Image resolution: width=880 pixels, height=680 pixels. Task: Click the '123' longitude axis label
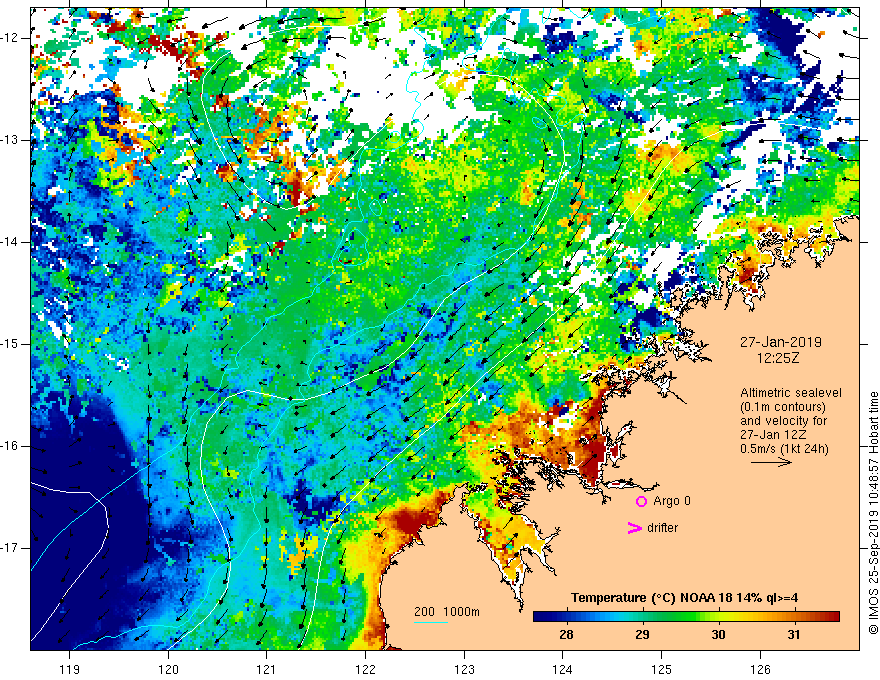(464, 670)
